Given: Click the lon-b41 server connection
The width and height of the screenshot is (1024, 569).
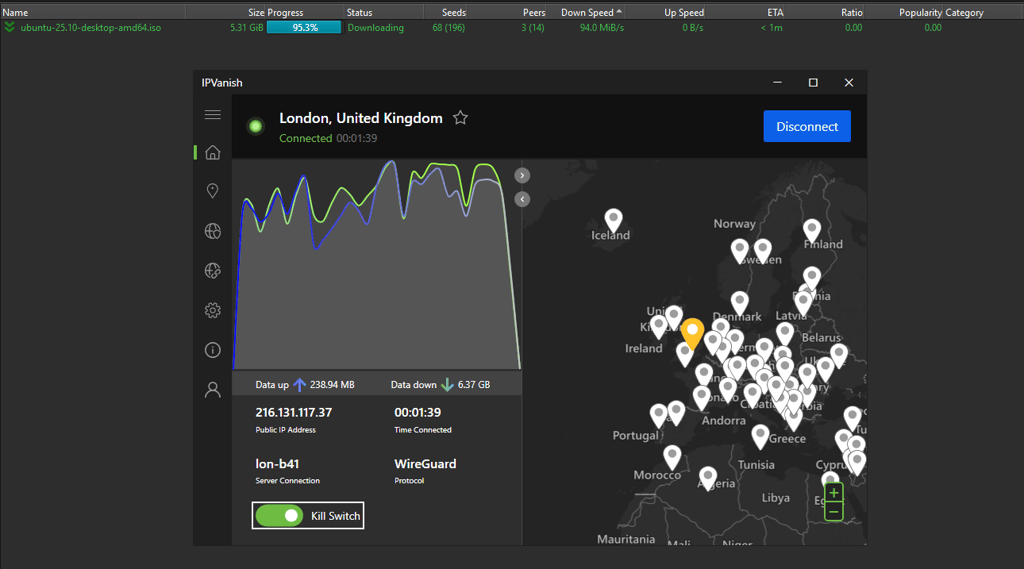Looking at the screenshot, I should [x=277, y=464].
